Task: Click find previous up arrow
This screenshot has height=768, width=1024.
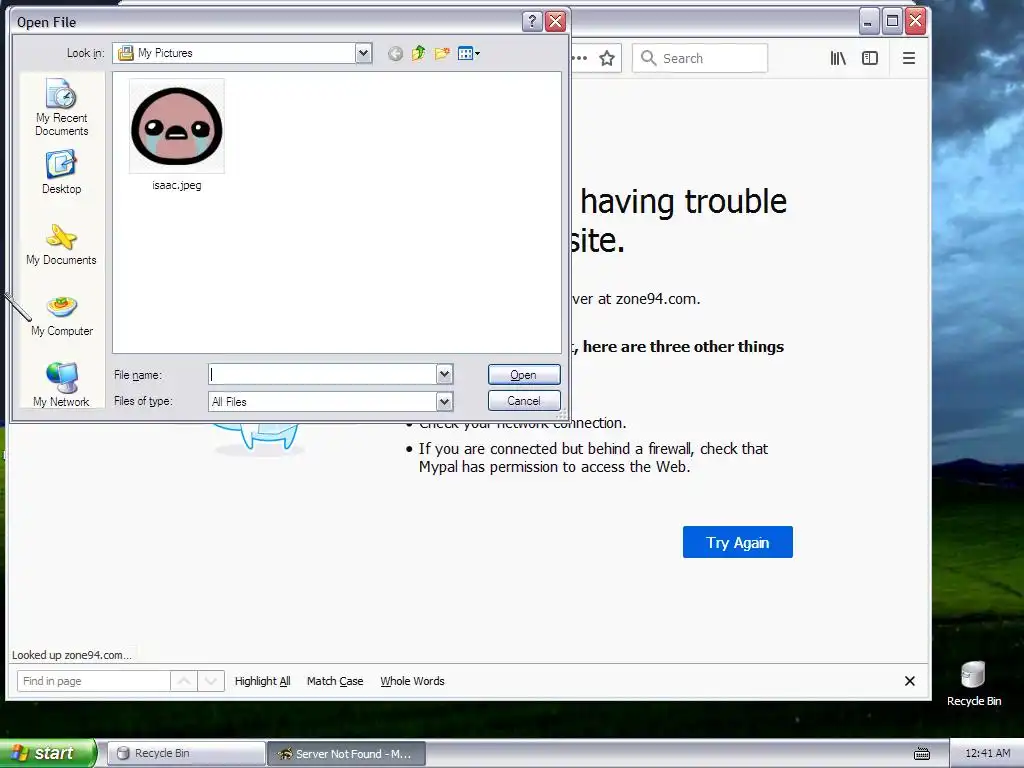Action: pyautogui.click(x=184, y=680)
